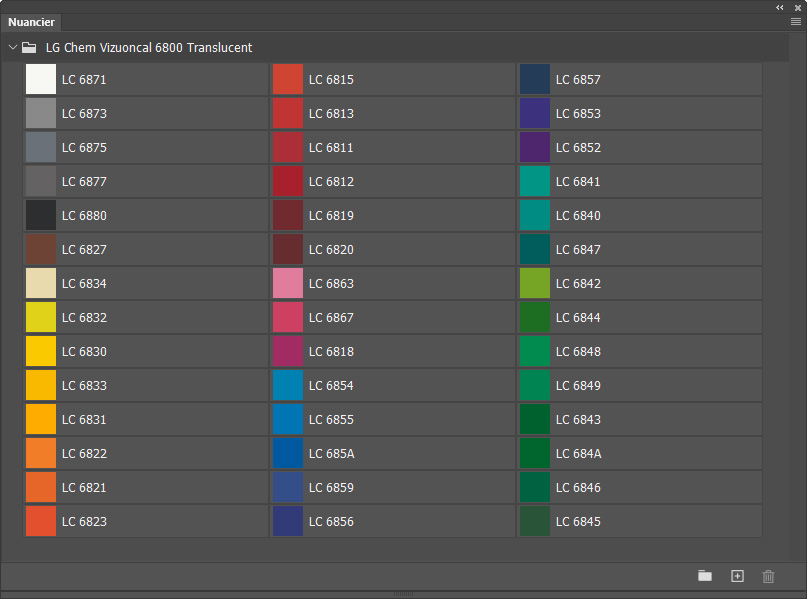Screen dimensions: 807x599
Task: Select the LC 685A swatch
Action: 288,453
